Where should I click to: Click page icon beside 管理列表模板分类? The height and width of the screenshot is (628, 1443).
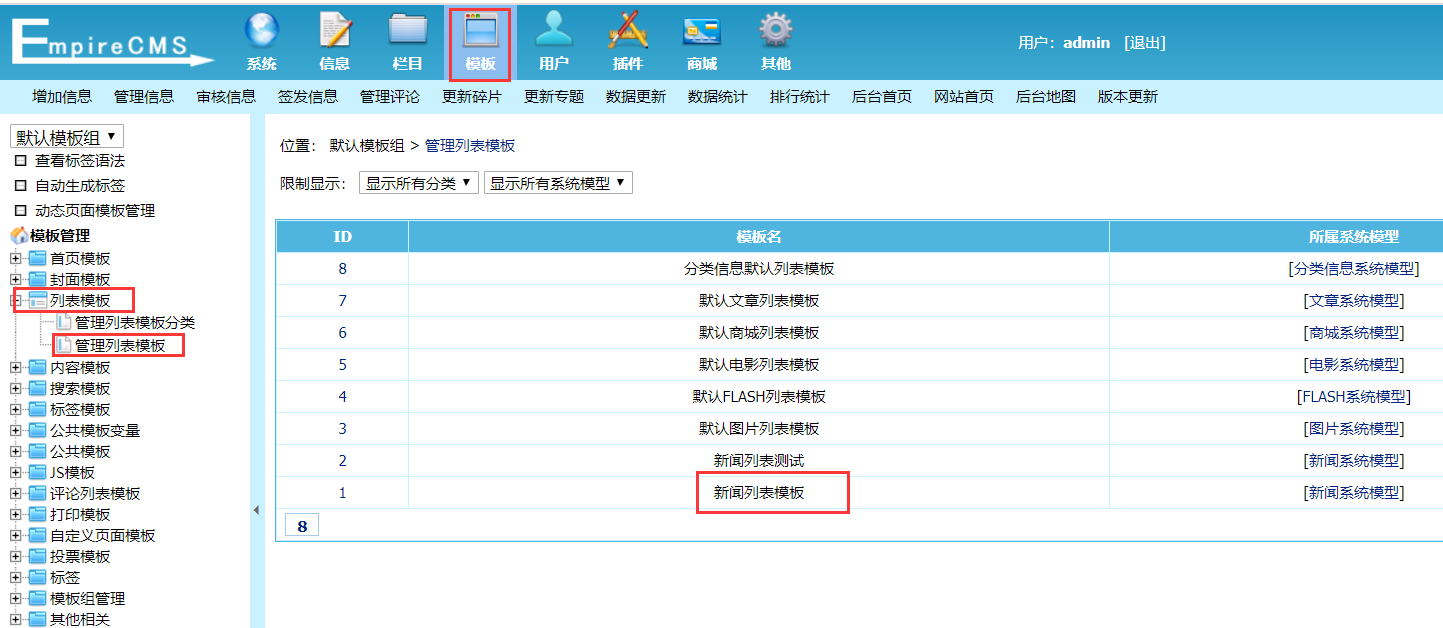pos(64,322)
